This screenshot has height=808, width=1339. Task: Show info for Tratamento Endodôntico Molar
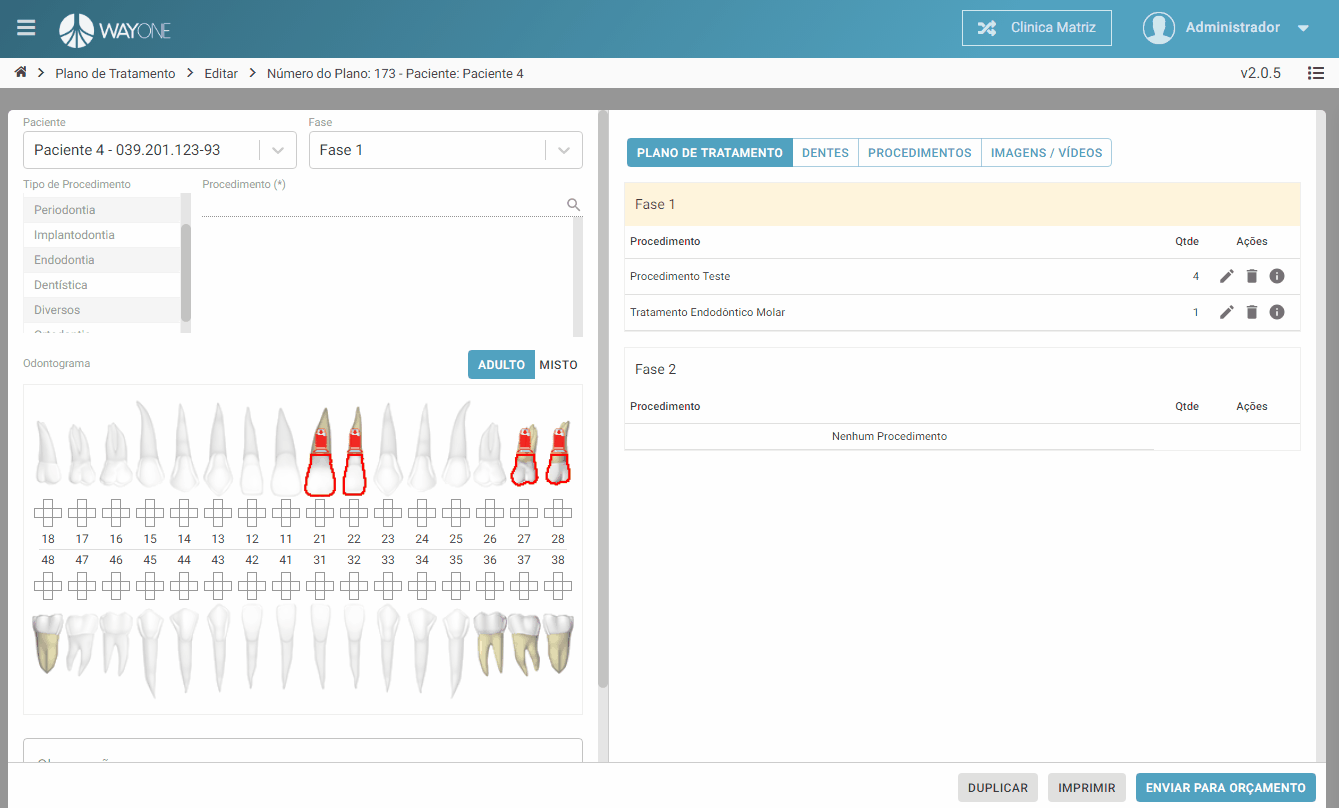(x=1277, y=312)
